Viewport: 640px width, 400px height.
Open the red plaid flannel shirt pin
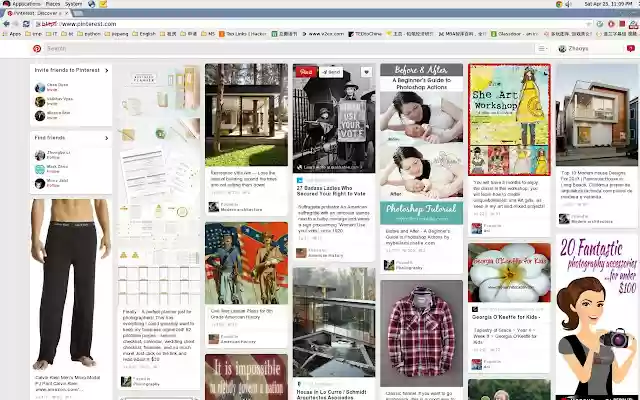(x=422, y=333)
